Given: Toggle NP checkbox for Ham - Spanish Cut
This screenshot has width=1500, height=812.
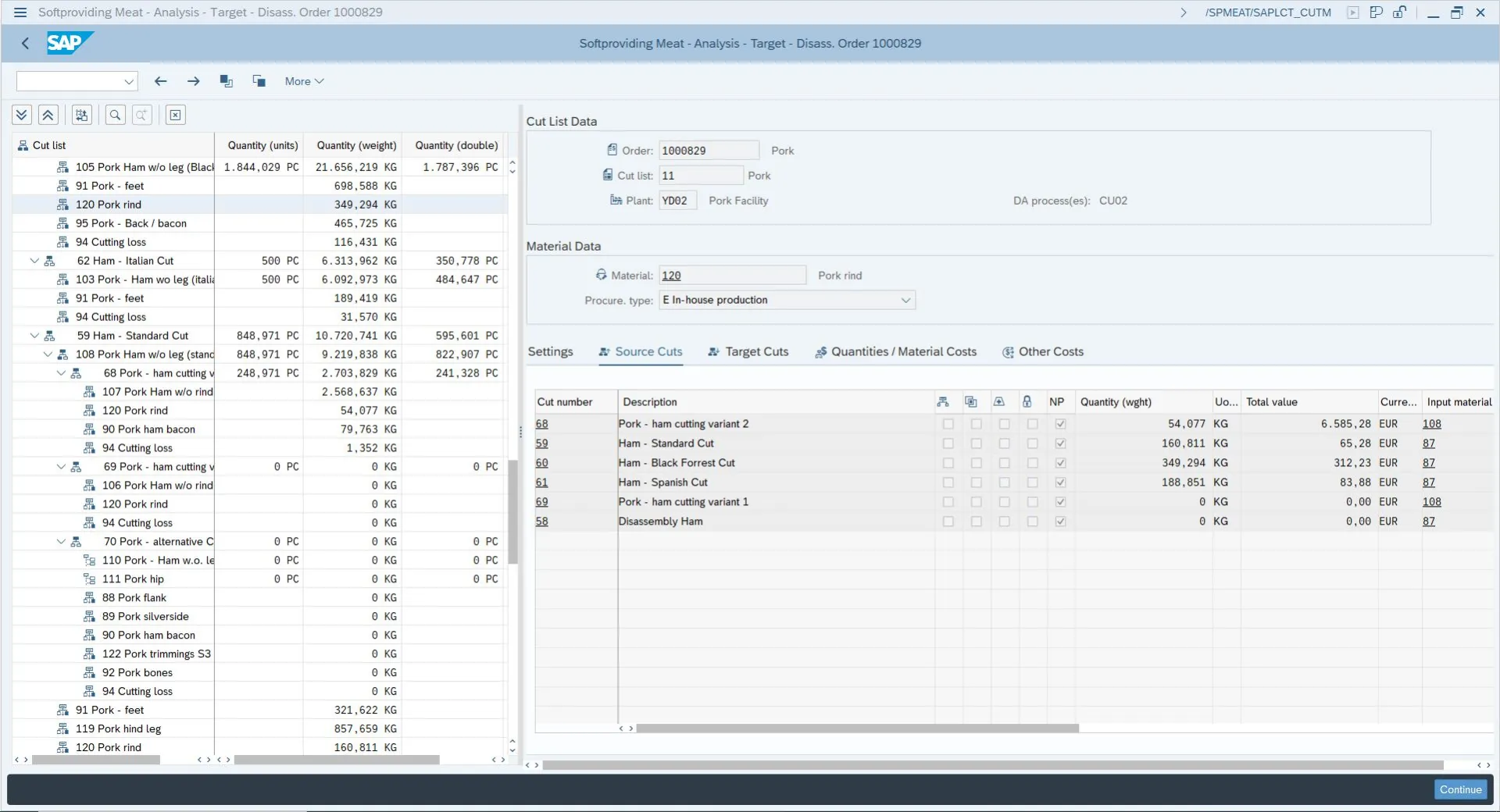Looking at the screenshot, I should tap(1060, 483).
